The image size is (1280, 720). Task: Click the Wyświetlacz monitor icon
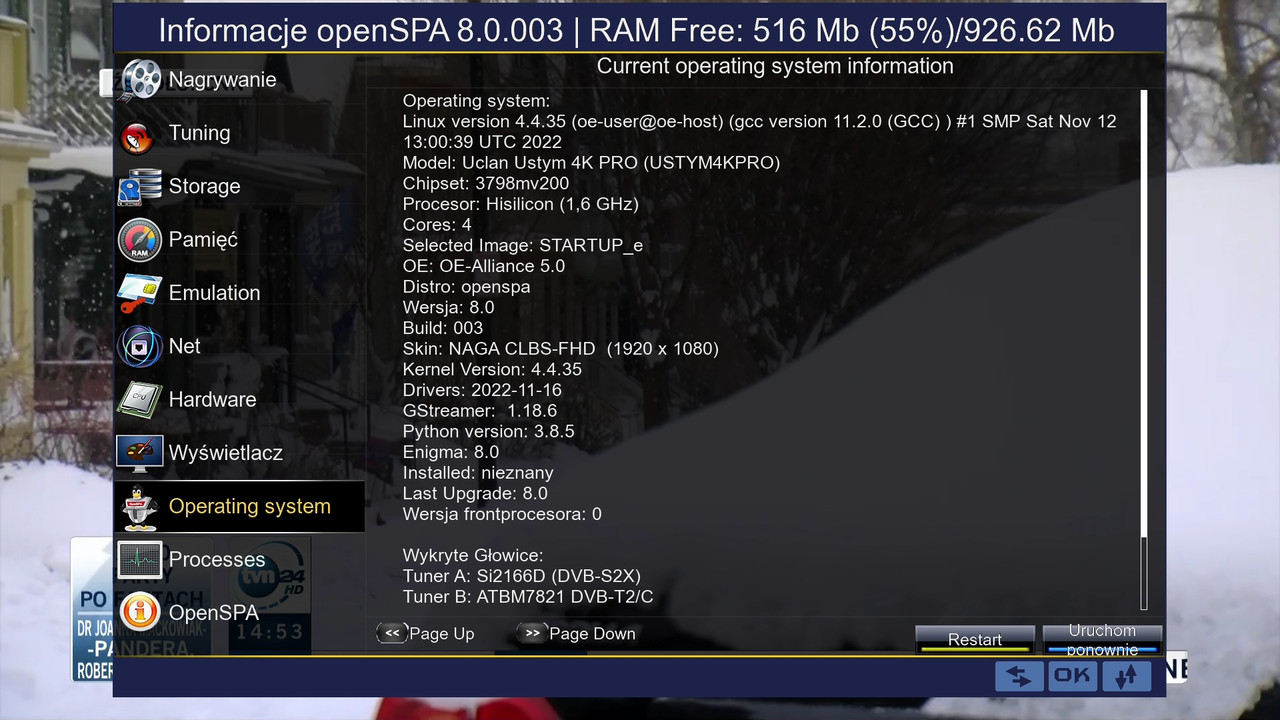coord(139,453)
